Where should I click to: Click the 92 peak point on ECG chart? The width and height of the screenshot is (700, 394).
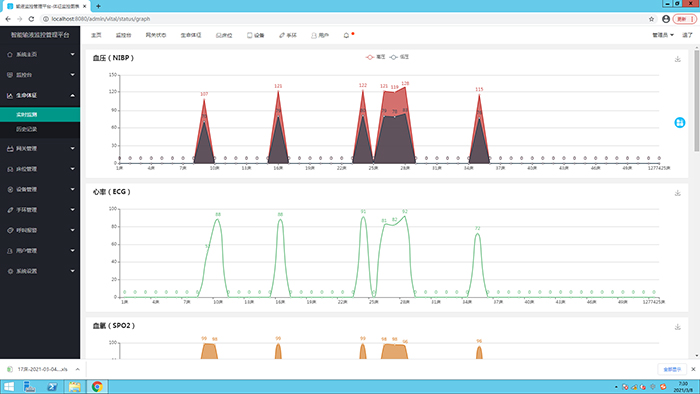[405, 216]
